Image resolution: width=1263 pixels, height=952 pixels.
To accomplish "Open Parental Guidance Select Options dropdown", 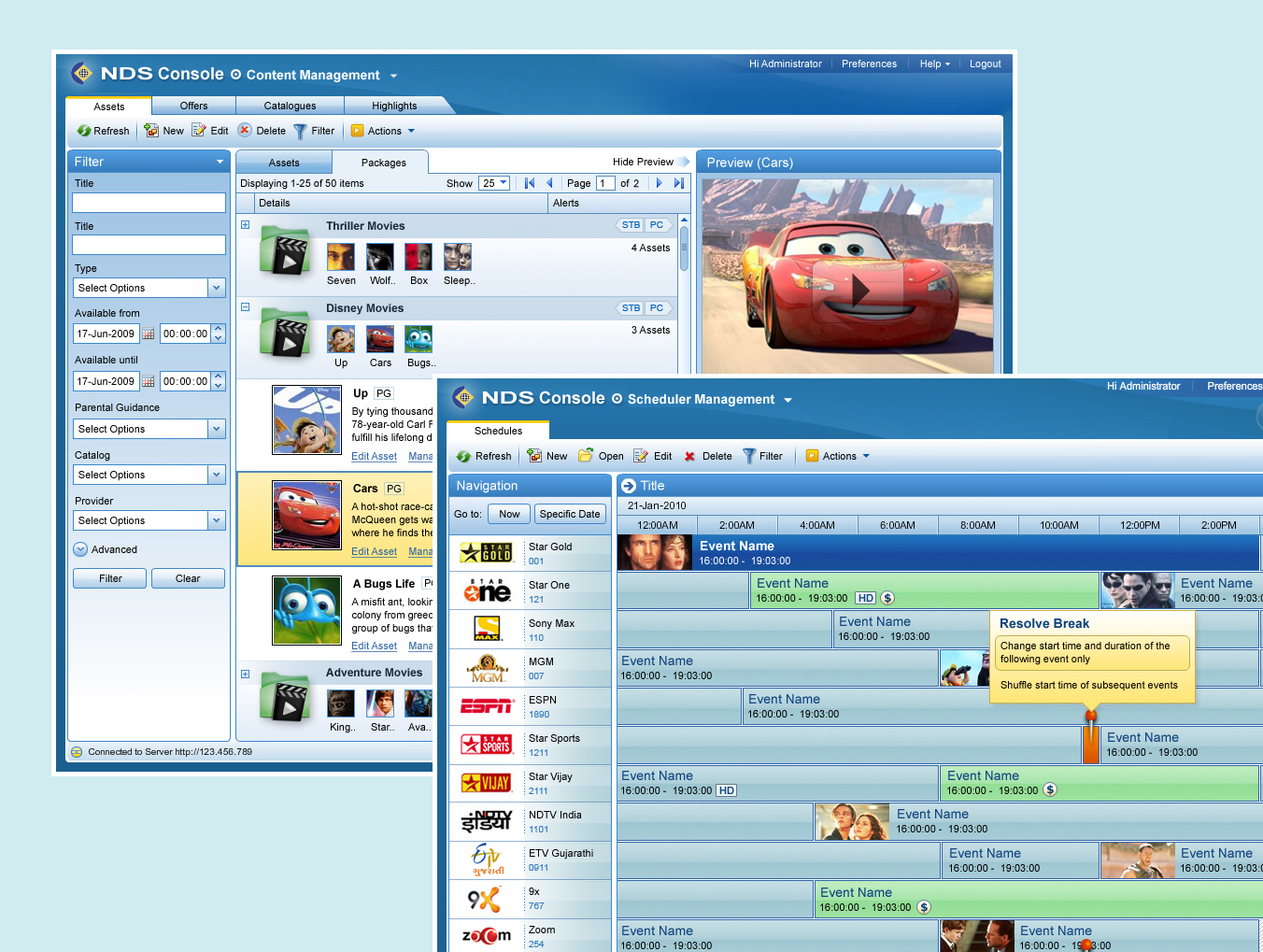I will pos(149,429).
